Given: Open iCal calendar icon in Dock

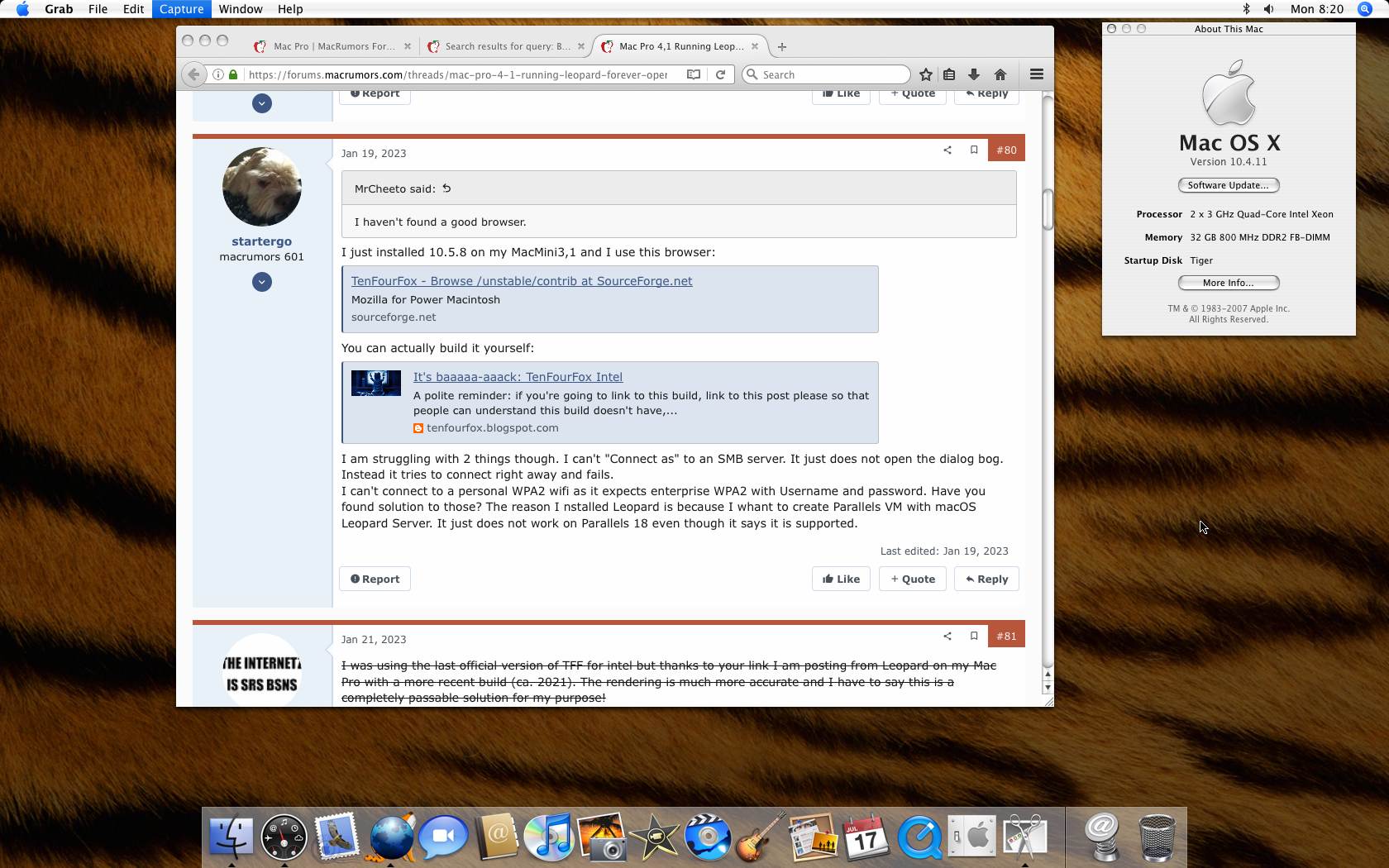Looking at the screenshot, I should [866, 837].
